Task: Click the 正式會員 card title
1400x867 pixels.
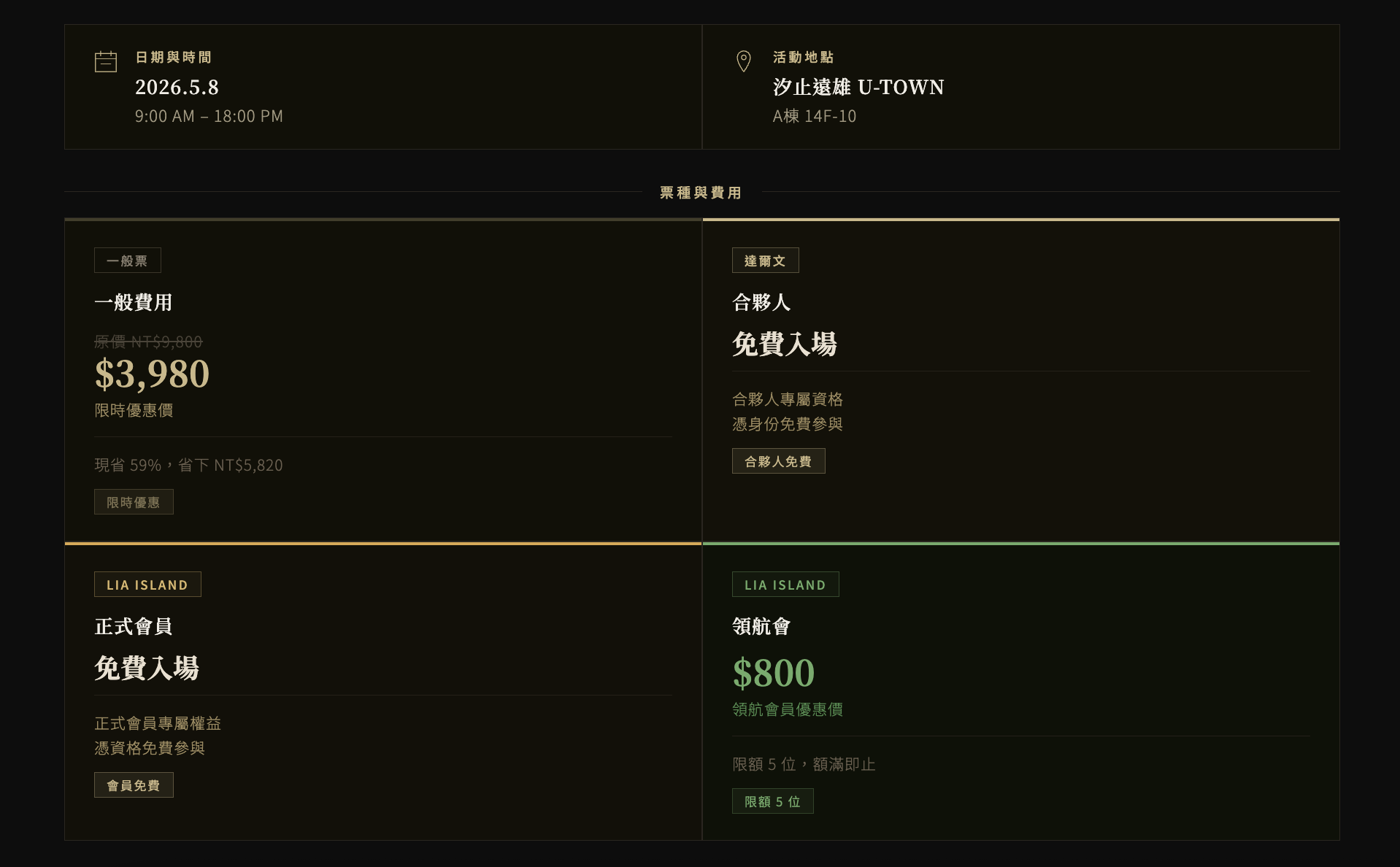Action: pyautogui.click(x=134, y=626)
